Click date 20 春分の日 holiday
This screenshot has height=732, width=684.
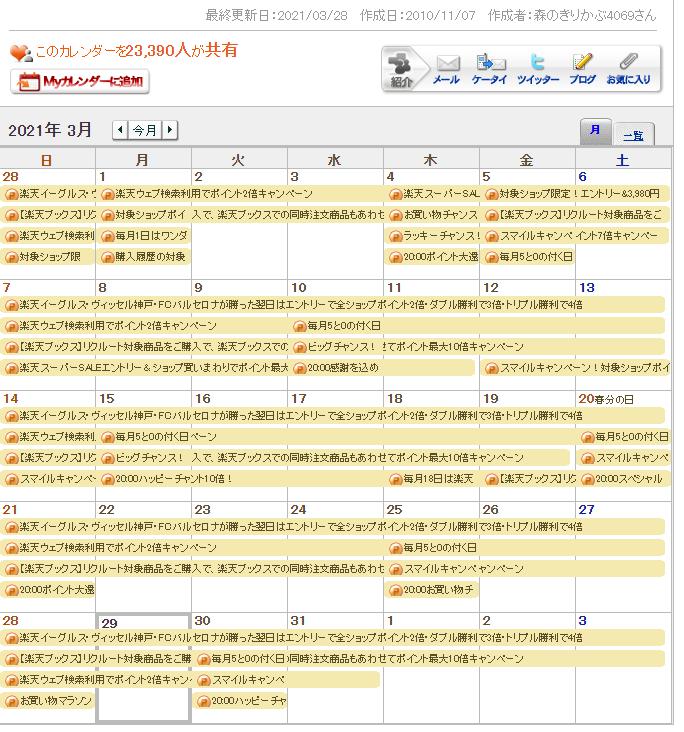[x=606, y=399]
